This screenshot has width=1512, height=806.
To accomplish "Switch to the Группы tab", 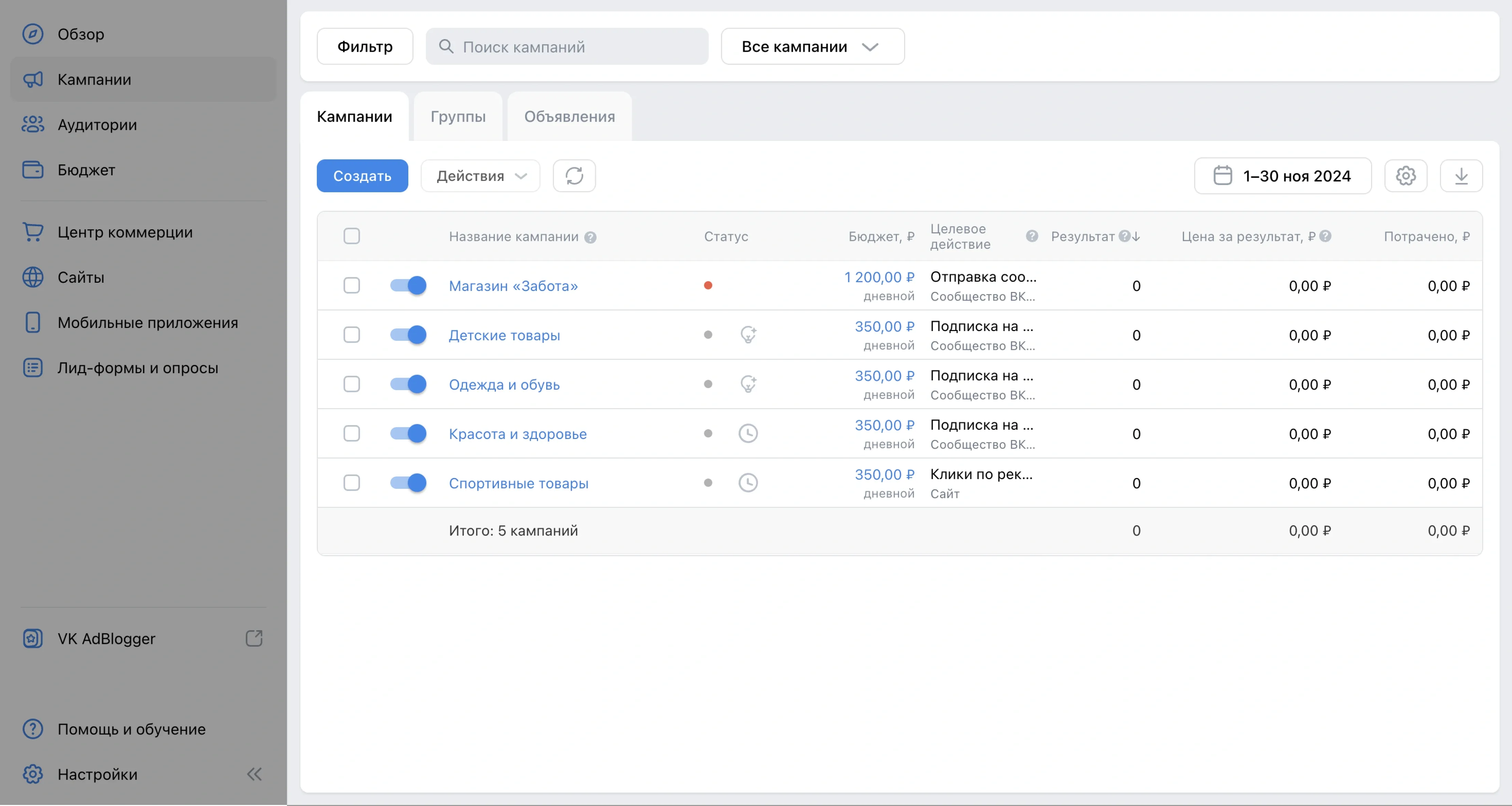I will point(458,116).
